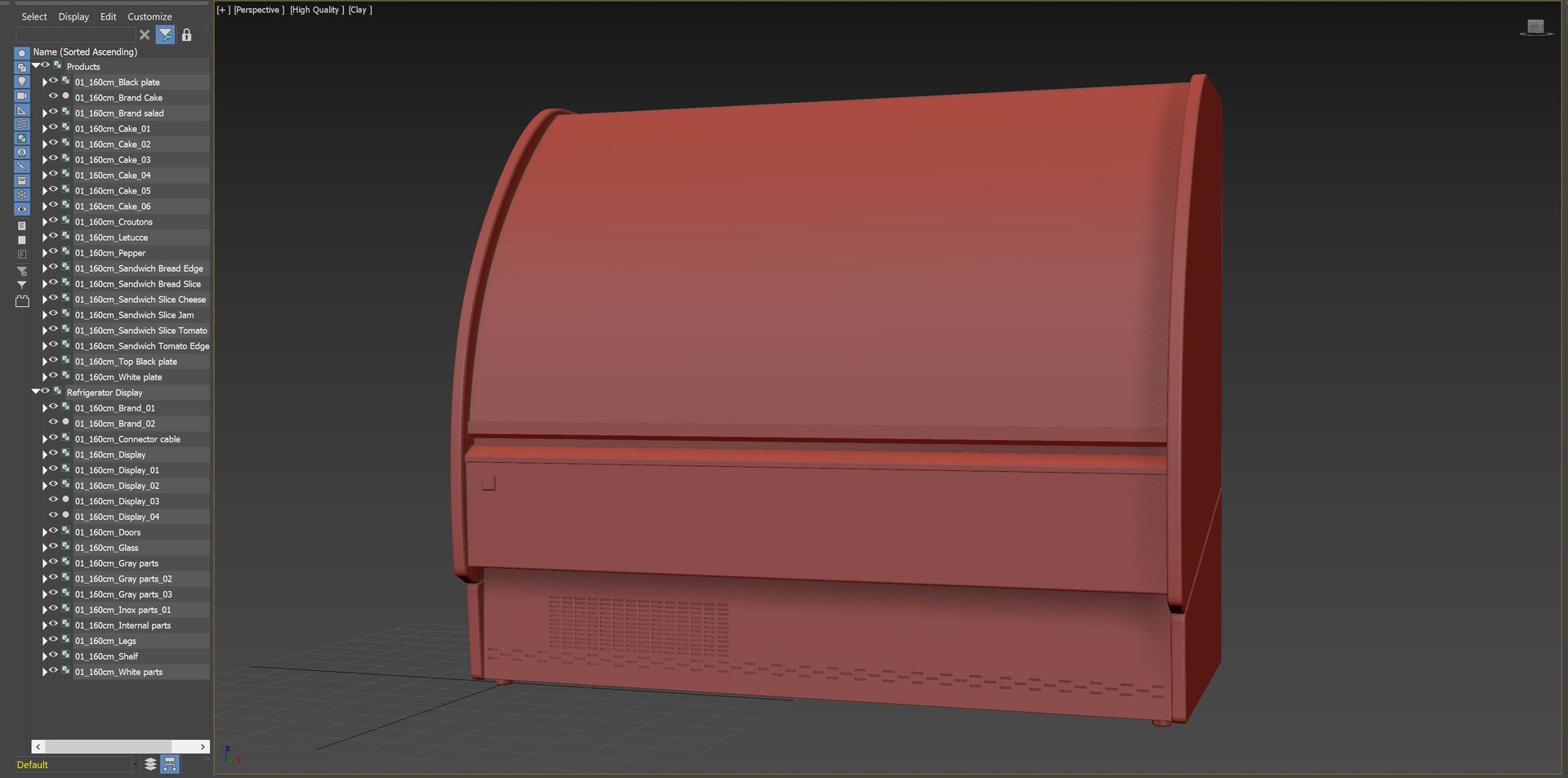Viewport: 1568px width, 778px height.
Task: Toggle the Display Cameras filter icon
Action: click(x=22, y=96)
